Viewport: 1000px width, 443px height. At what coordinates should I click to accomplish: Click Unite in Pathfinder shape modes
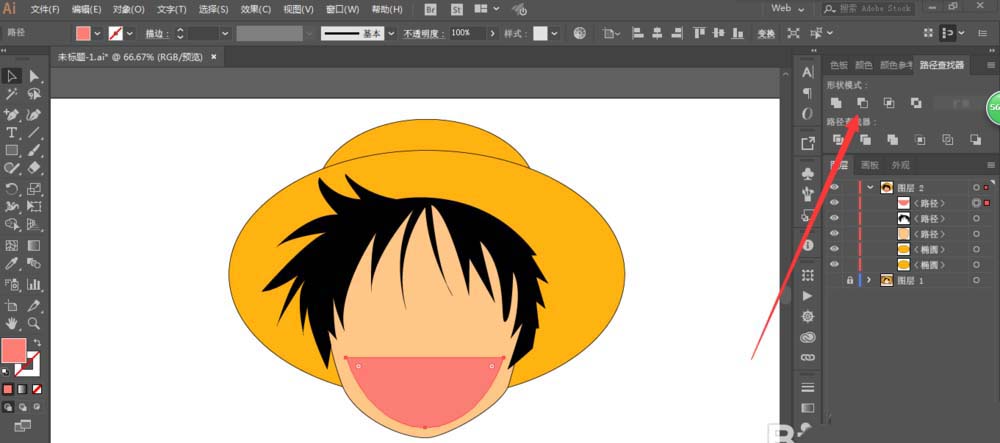click(x=836, y=103)
